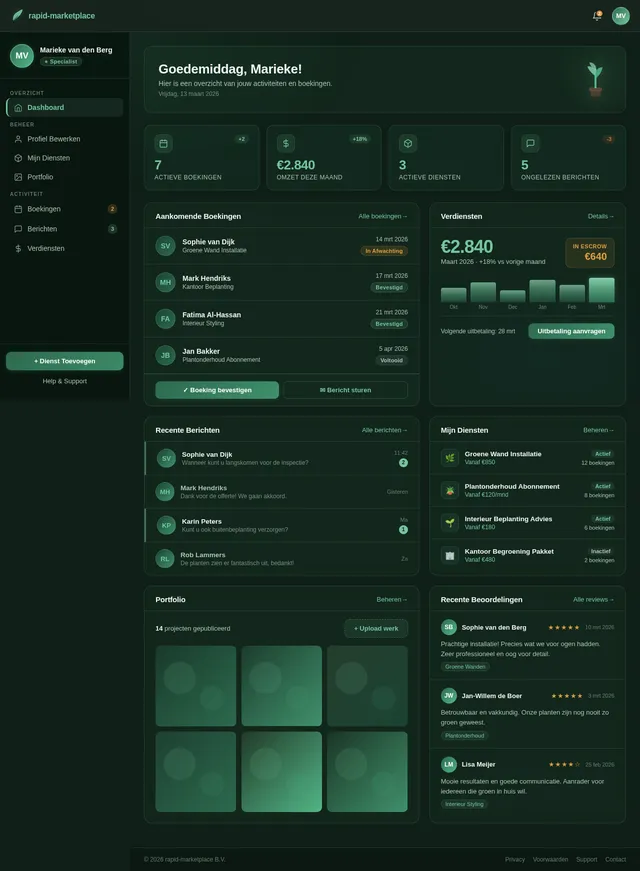Screen dimensions: 640x871
Task: Click Privacy in the footer
Action: tap(515, 859)
